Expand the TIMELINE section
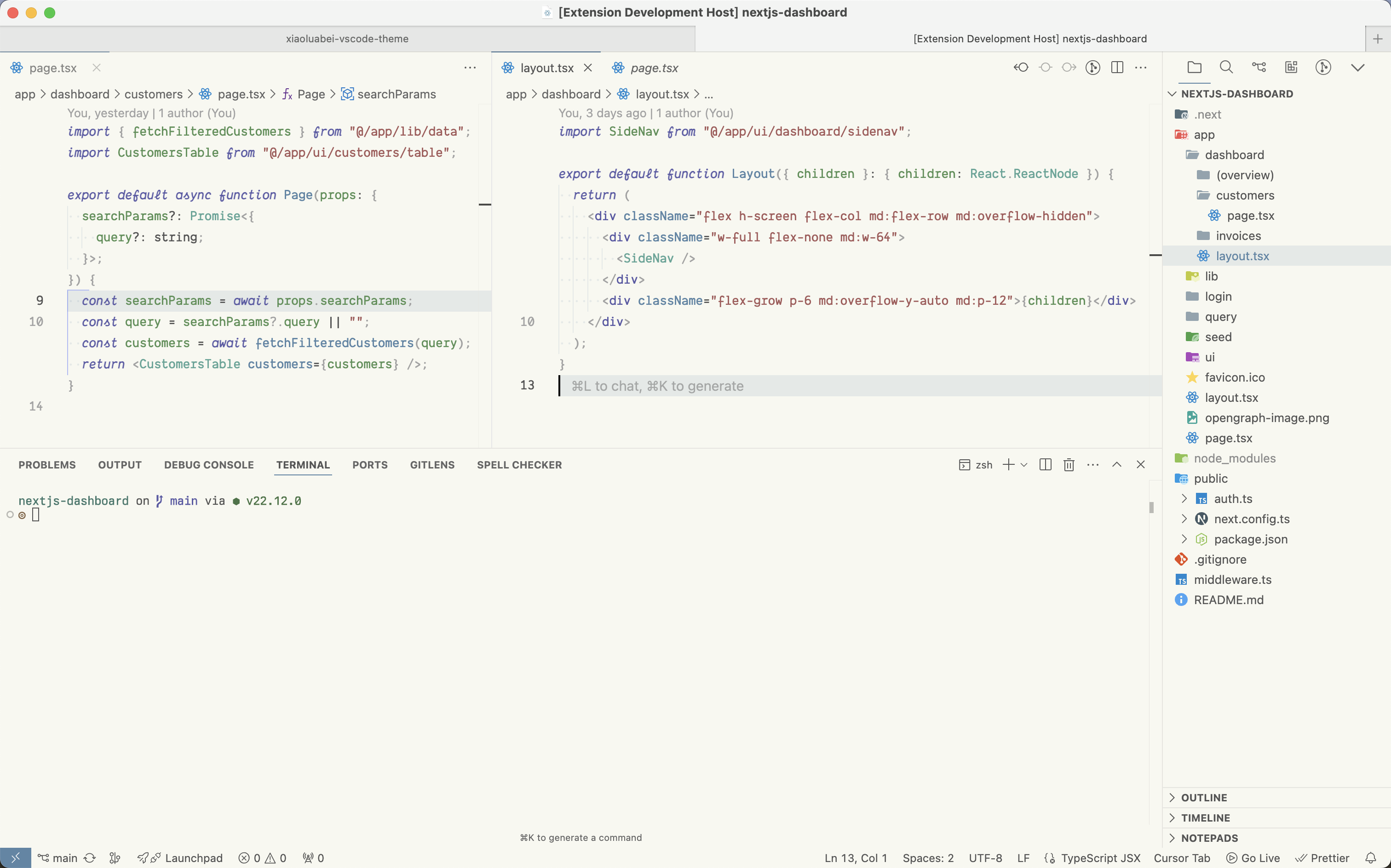 point(1205,817)
